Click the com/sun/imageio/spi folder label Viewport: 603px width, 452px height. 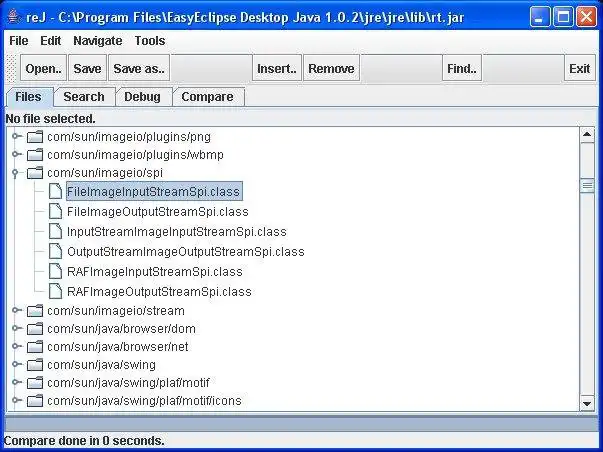[105, 173]
